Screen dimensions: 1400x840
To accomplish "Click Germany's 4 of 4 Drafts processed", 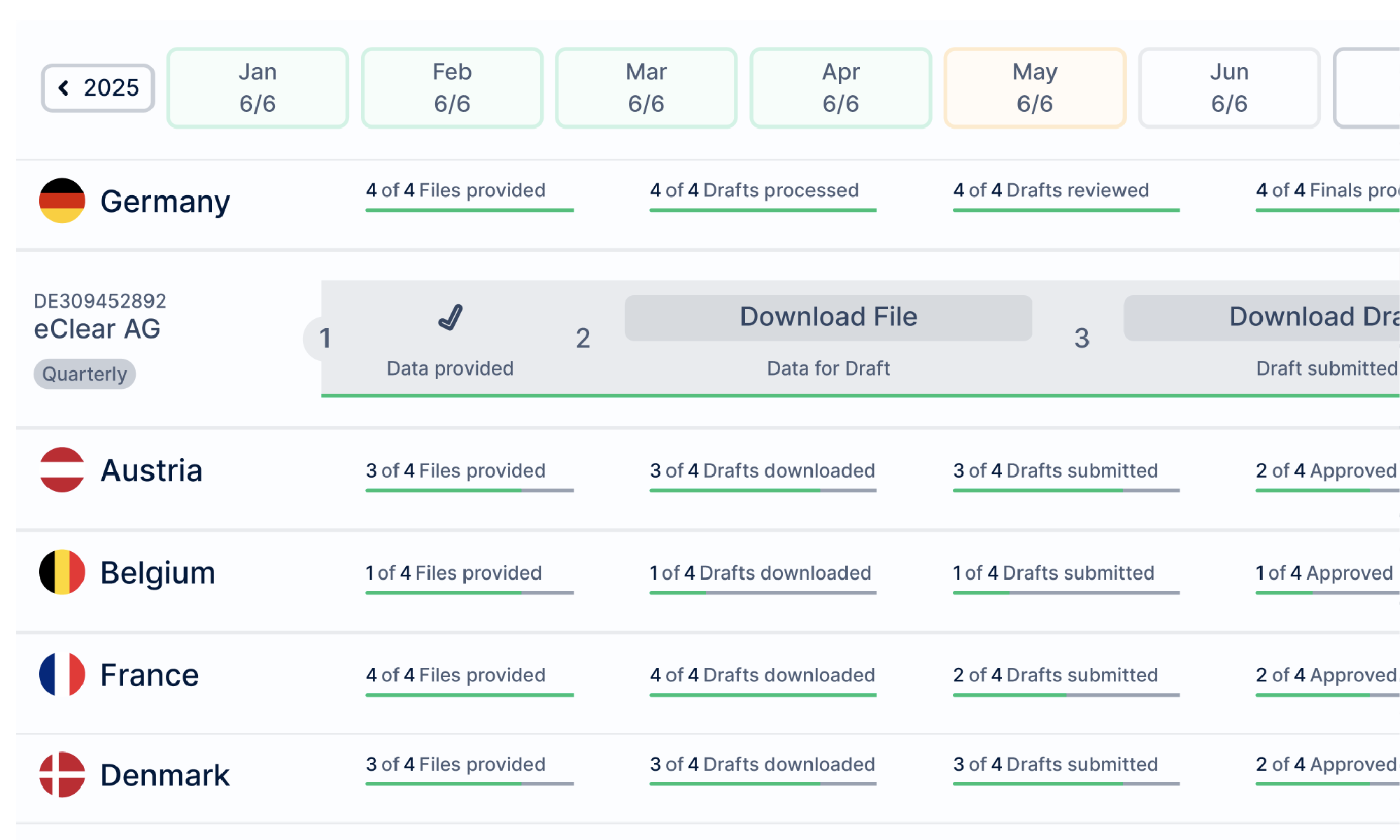I will pyautogui.click(x=763, y=196).
